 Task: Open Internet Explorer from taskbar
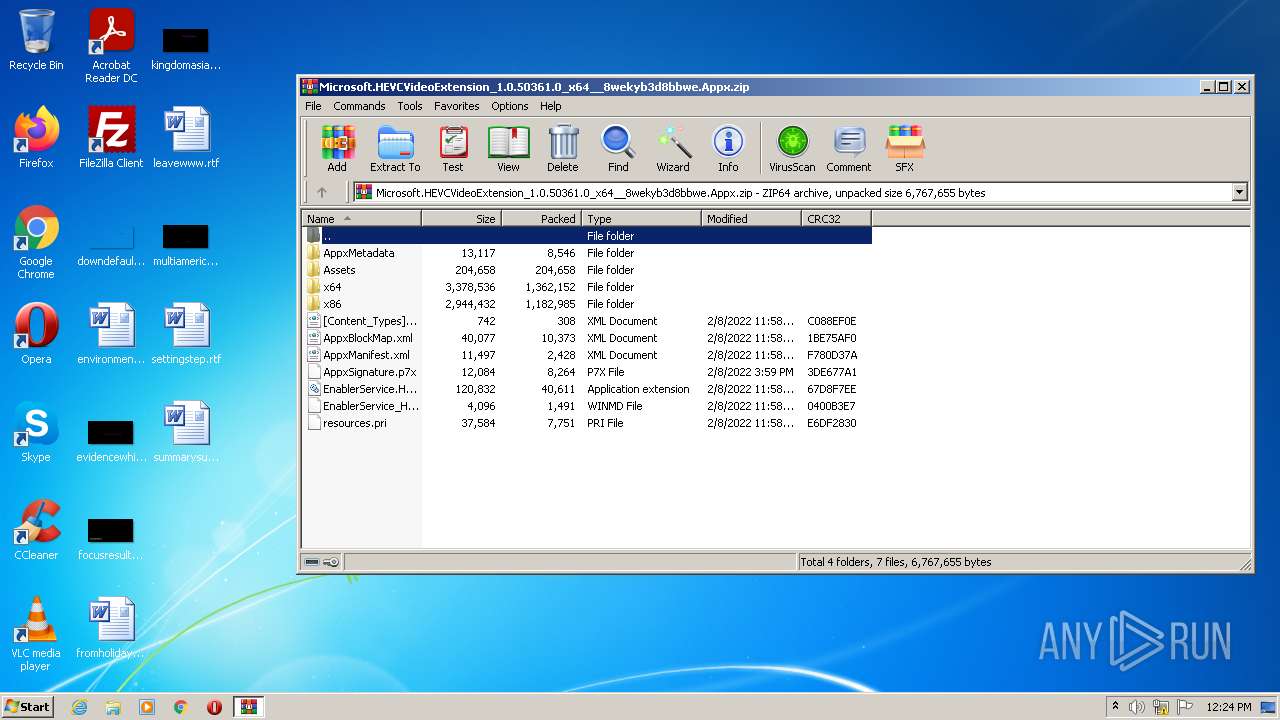(79, 707)
